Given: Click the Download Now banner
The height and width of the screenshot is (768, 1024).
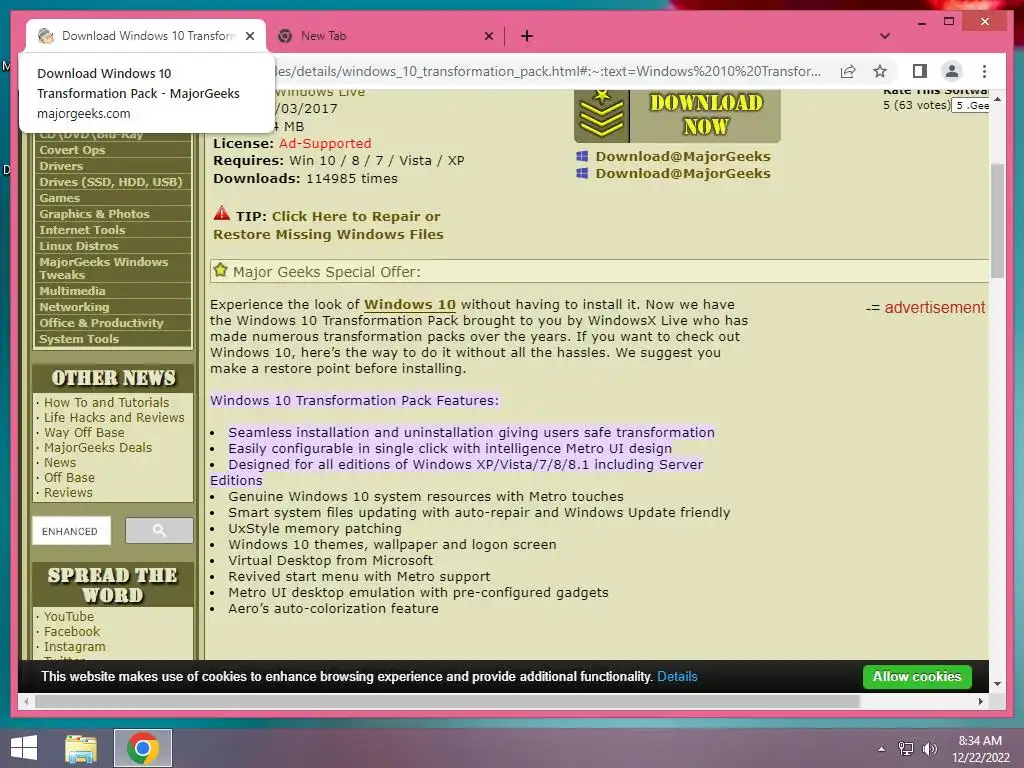Looking at the screenshot, I should (x=677, y=116).
